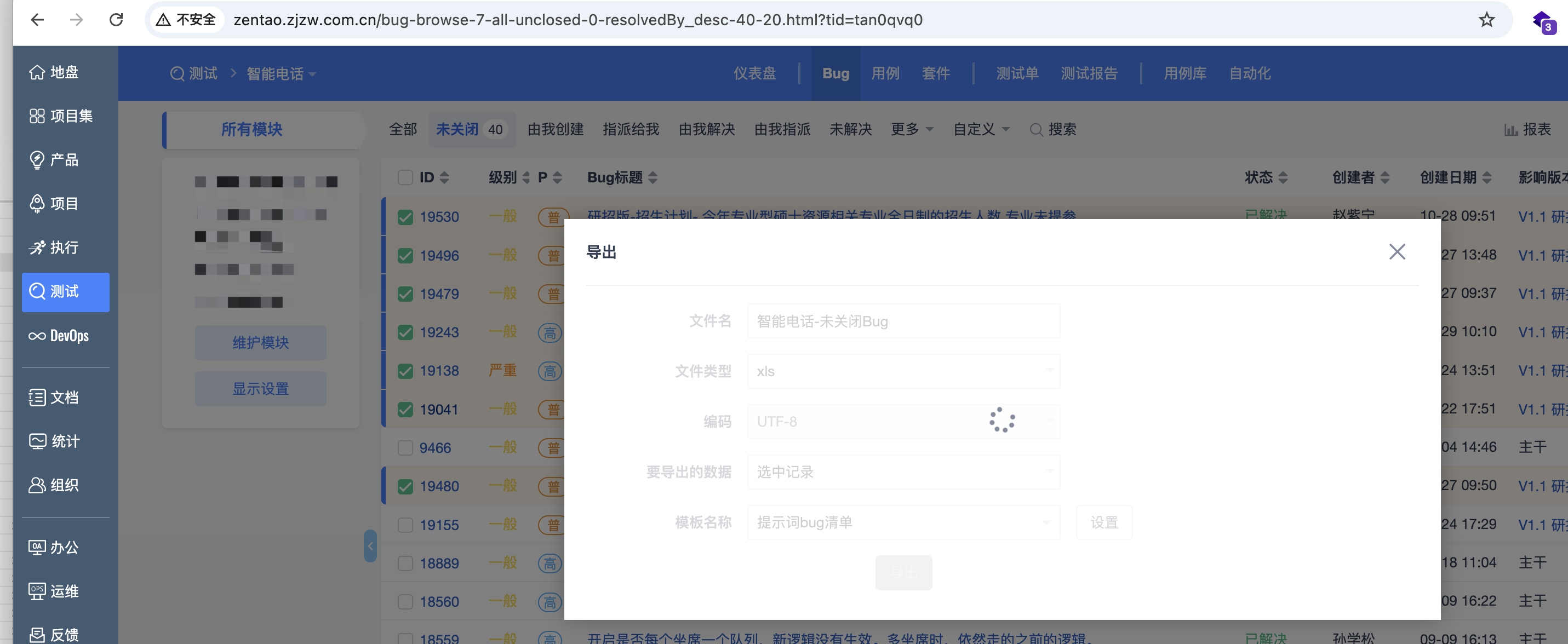Open DevOps infinity icon in sidebar
This screenshot has height=644, width=1568.
pos(37,336)
